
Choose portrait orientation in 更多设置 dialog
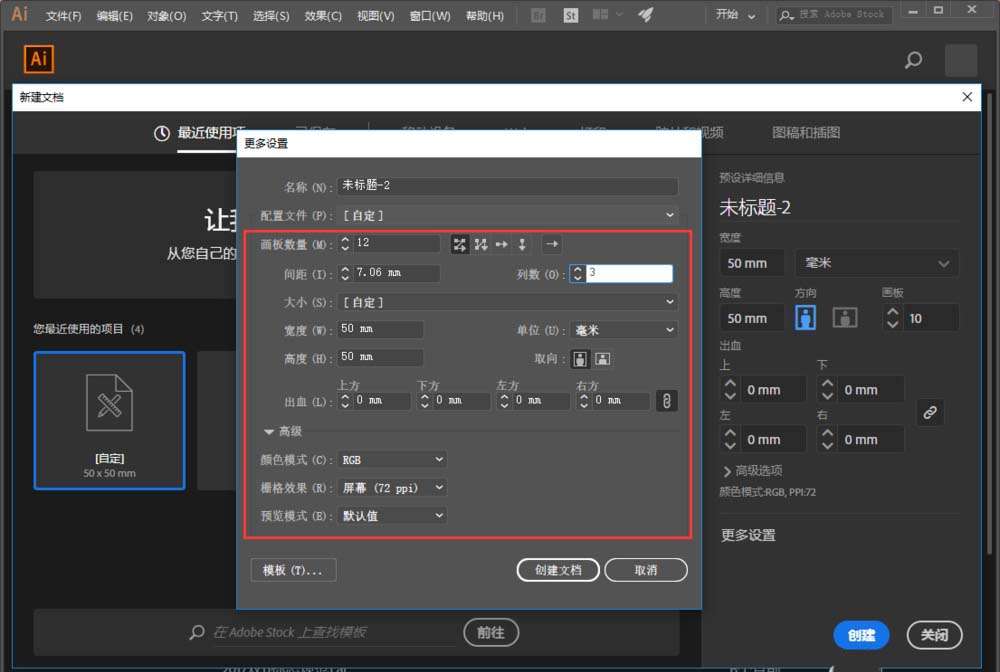coord(580,359)
